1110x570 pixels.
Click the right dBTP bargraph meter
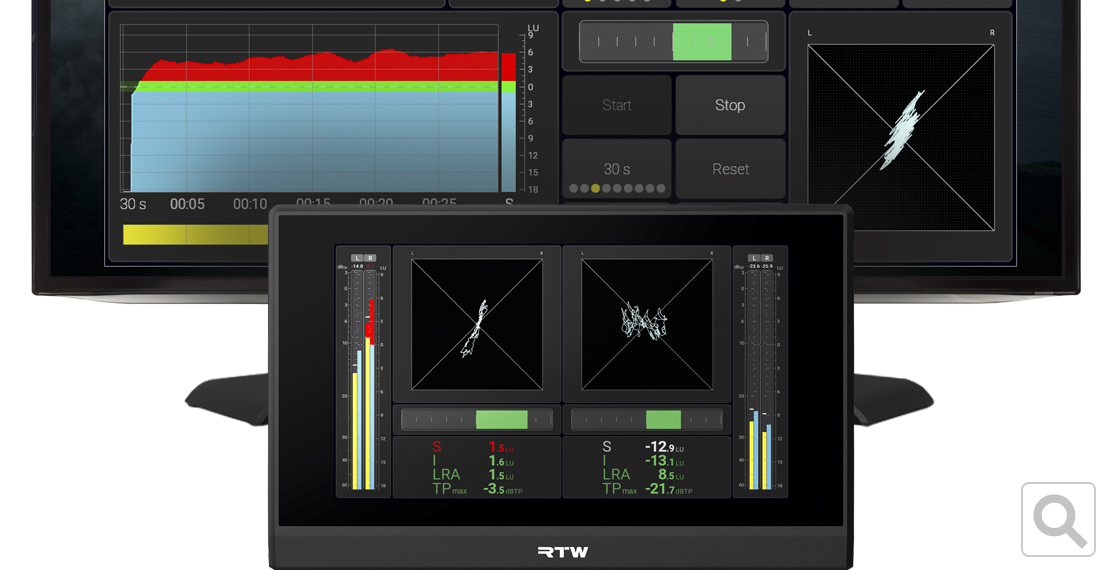click(x=760, y=378)
